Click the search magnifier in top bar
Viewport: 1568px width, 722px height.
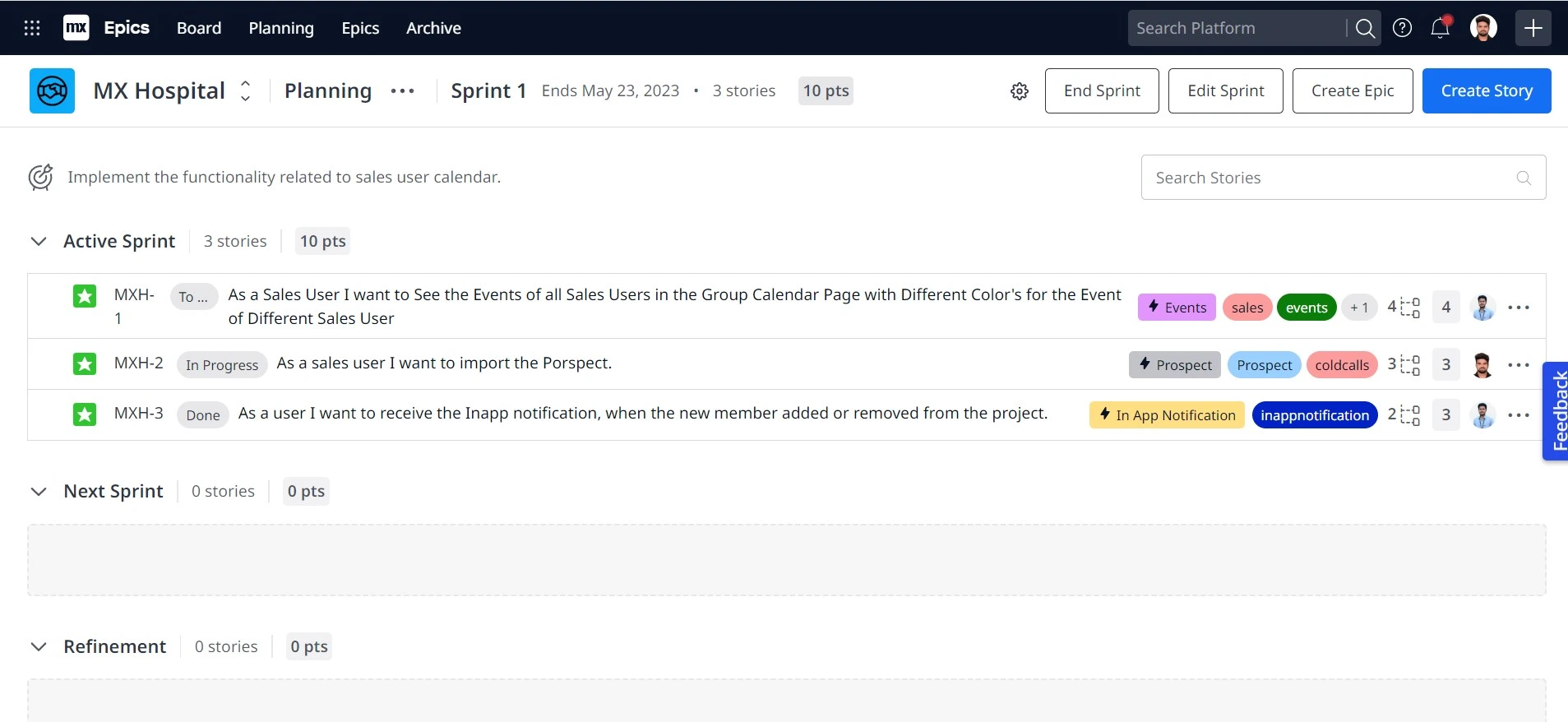coord(1365,29)
